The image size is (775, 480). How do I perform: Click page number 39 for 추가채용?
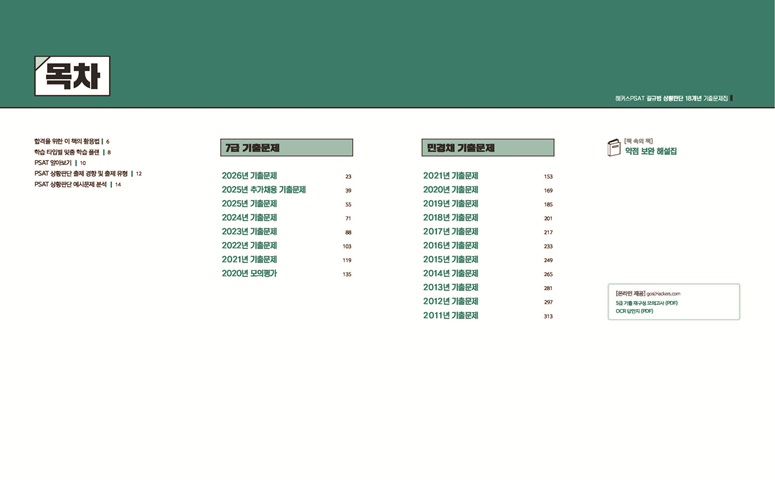348,190
